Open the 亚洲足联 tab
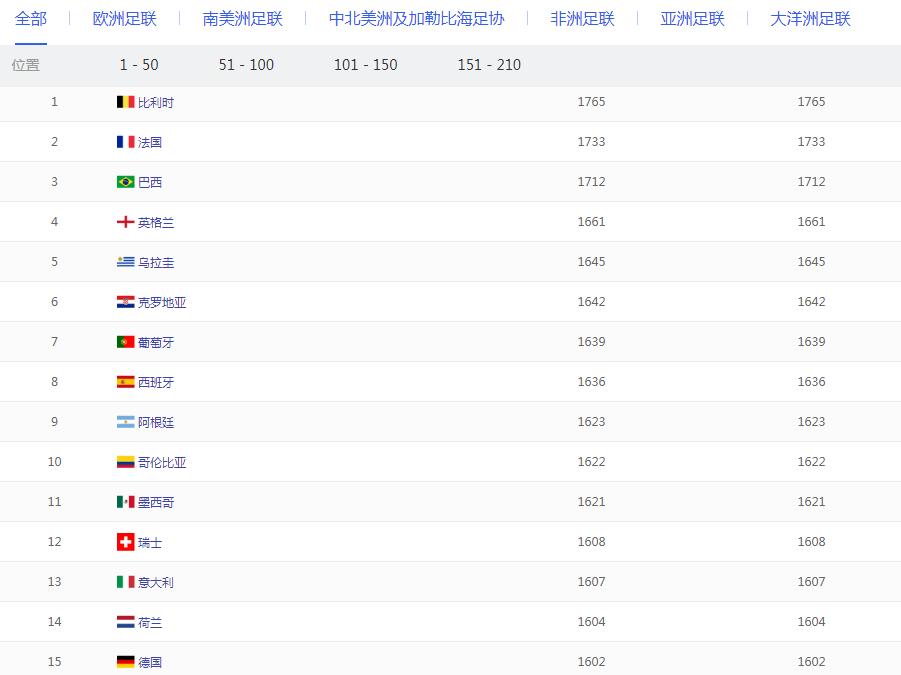The width and height of the screenshot is (901, 675). [692, 19]
